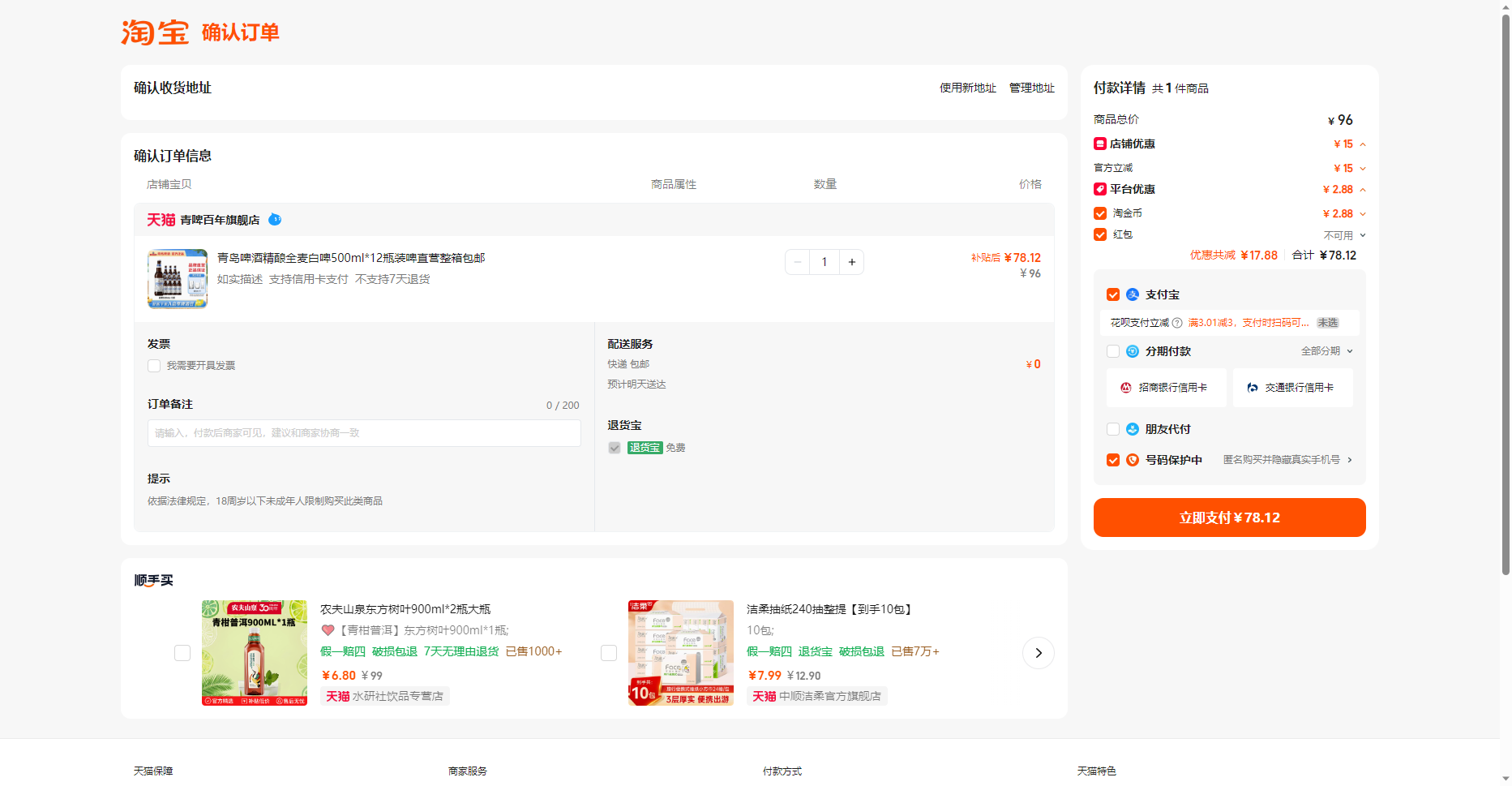Click the 天猫保障 footer heading
The width and height of the screenshot is (1512, 786).
153,771
